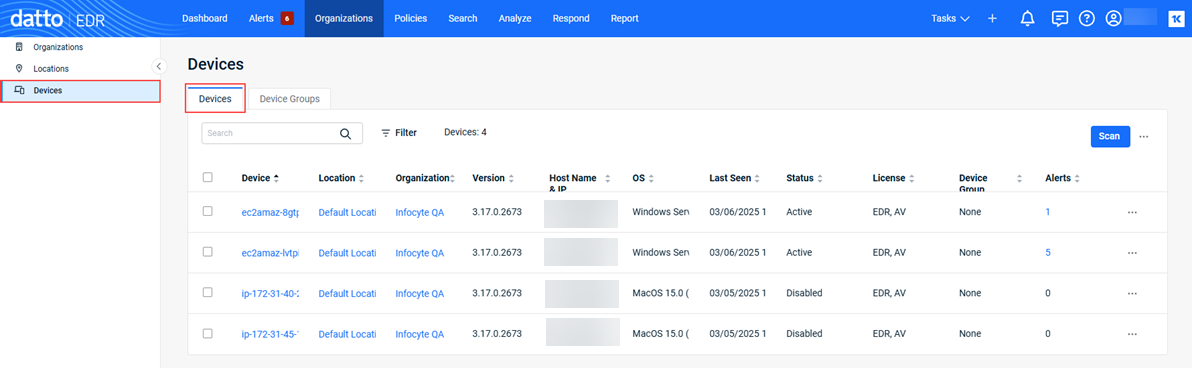
Task: Click the help question mark icon
Action: tap(1086, 18)
